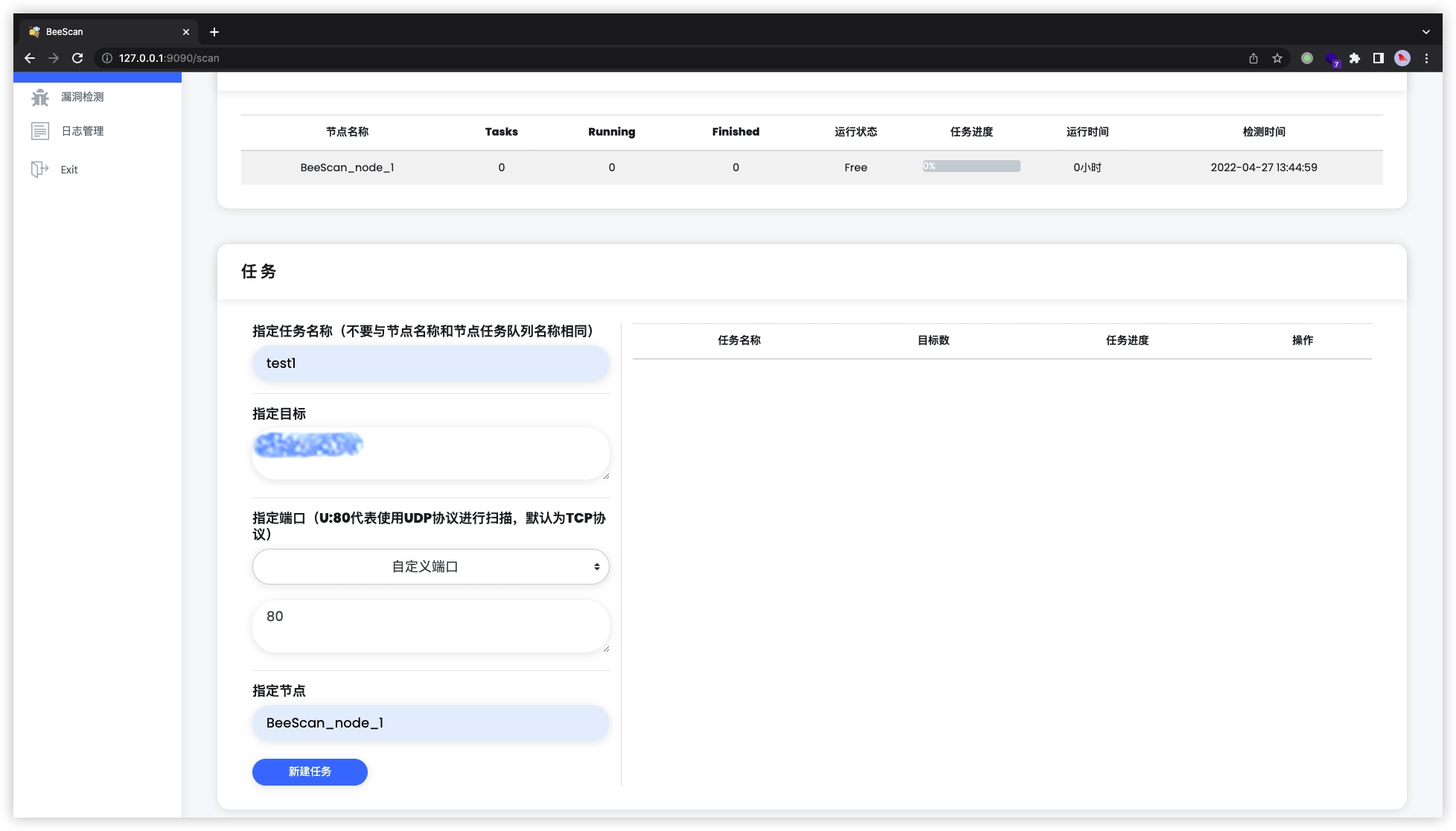Open 日志管理 sidebar menu item

tap(82, 131)
